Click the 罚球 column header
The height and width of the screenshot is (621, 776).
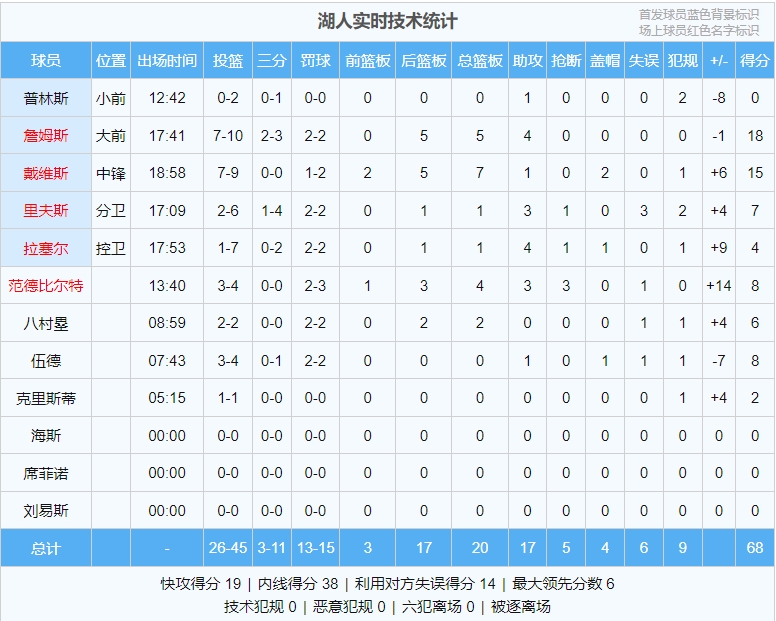pos(316,60)
